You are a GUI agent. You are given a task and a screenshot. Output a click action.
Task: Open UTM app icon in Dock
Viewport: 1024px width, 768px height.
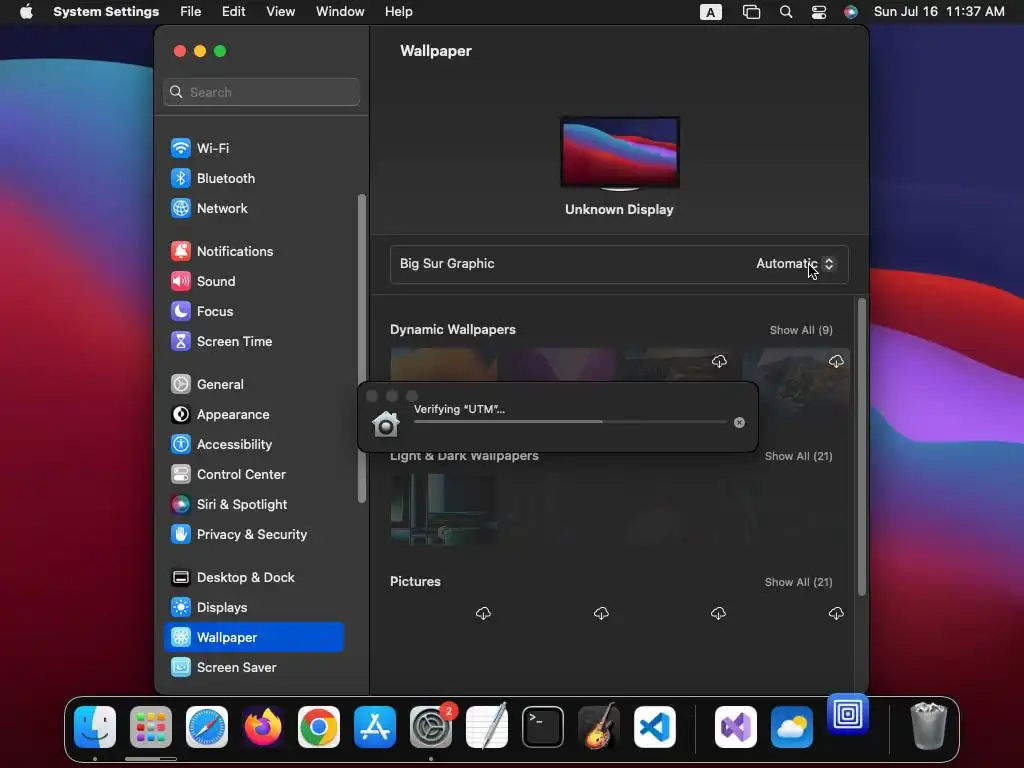coord(848,714)
